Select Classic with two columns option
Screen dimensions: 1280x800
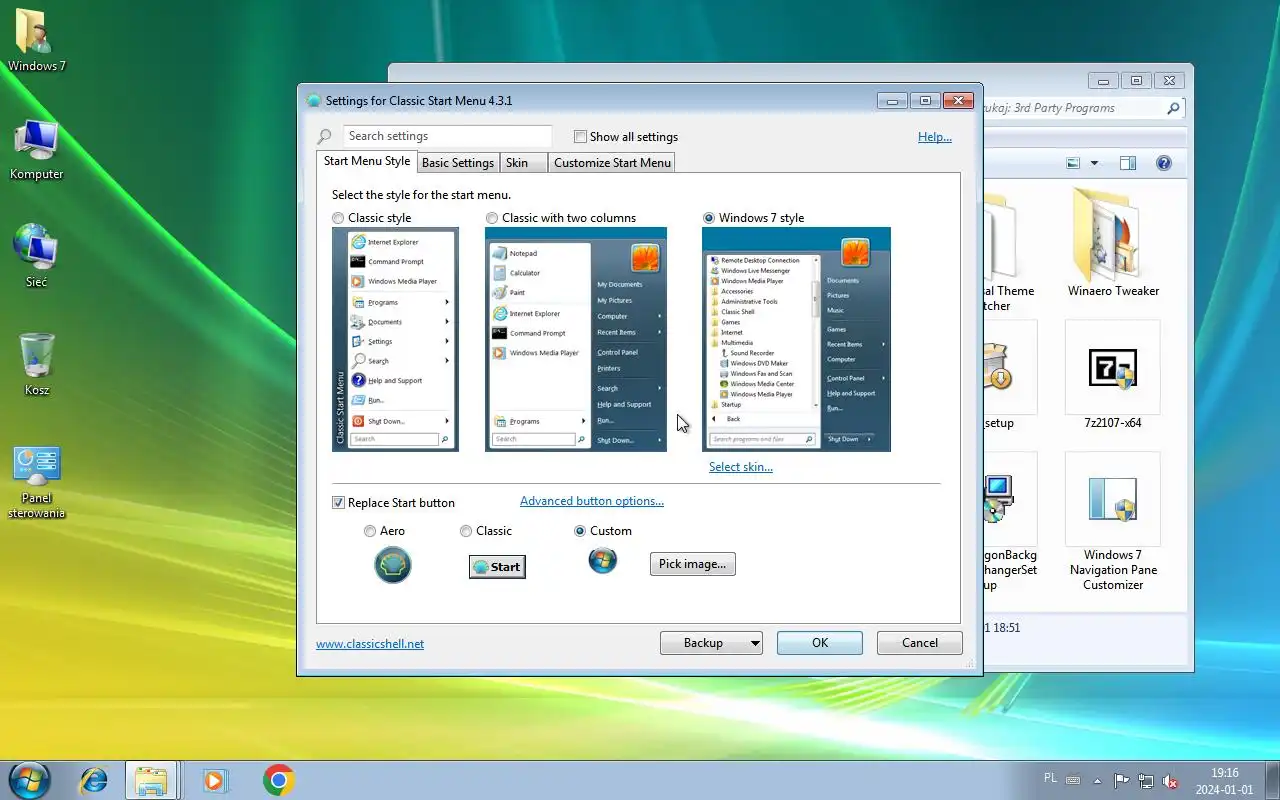(492, 218)
